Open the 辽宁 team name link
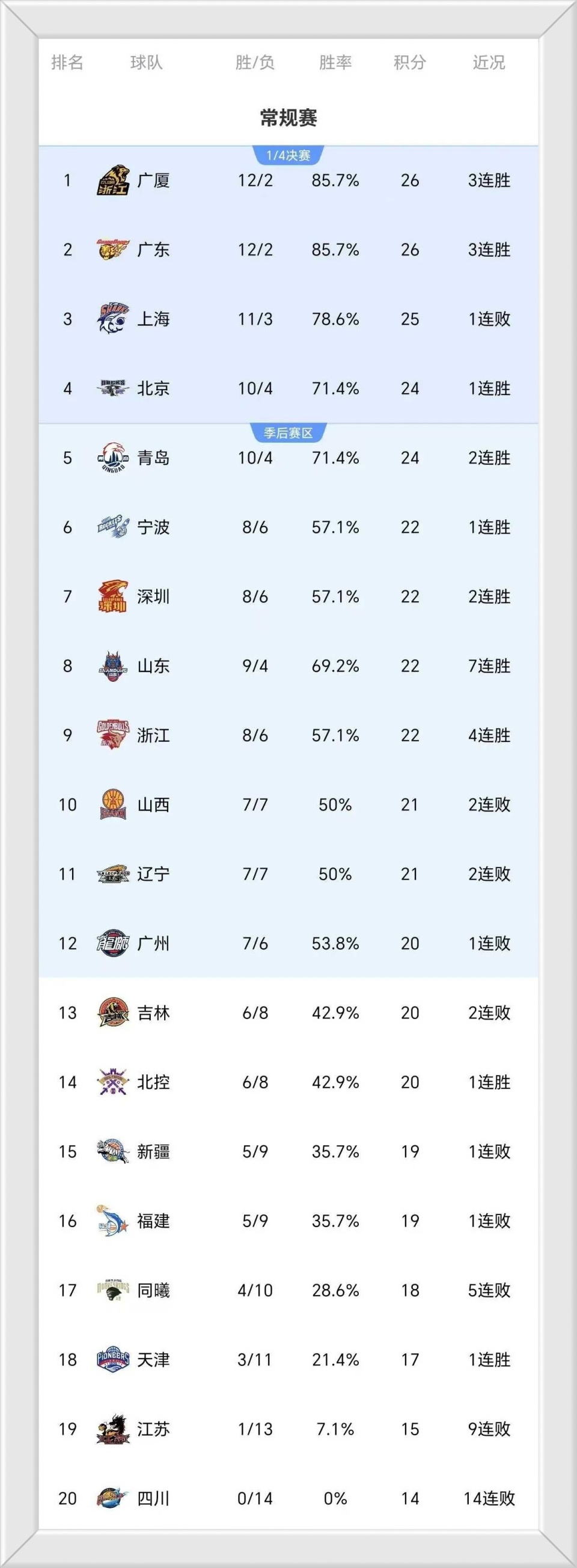This screenshot has width=577, height=1568. pos(153,874)
